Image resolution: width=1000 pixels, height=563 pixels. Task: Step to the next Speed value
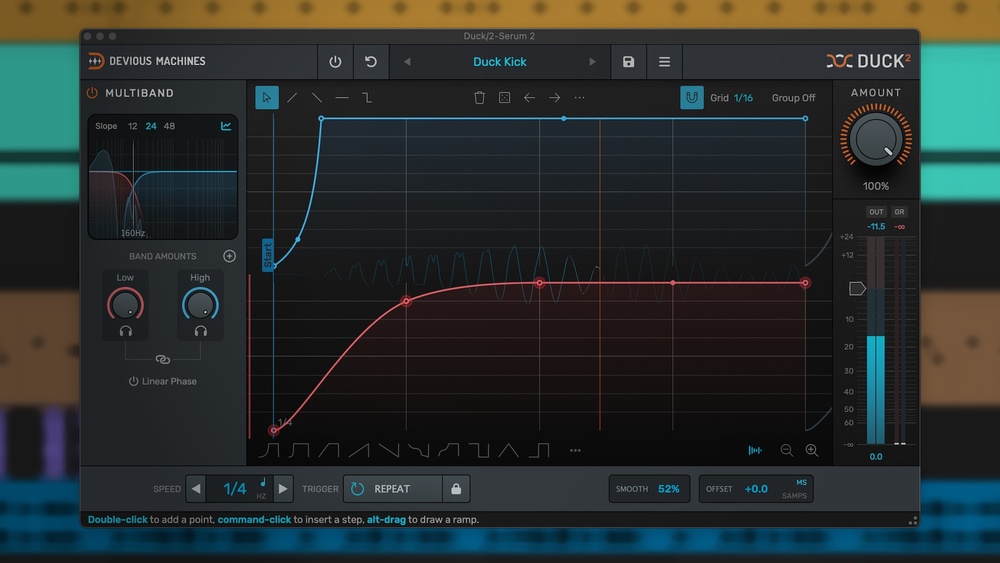click(x=284, y=489)
